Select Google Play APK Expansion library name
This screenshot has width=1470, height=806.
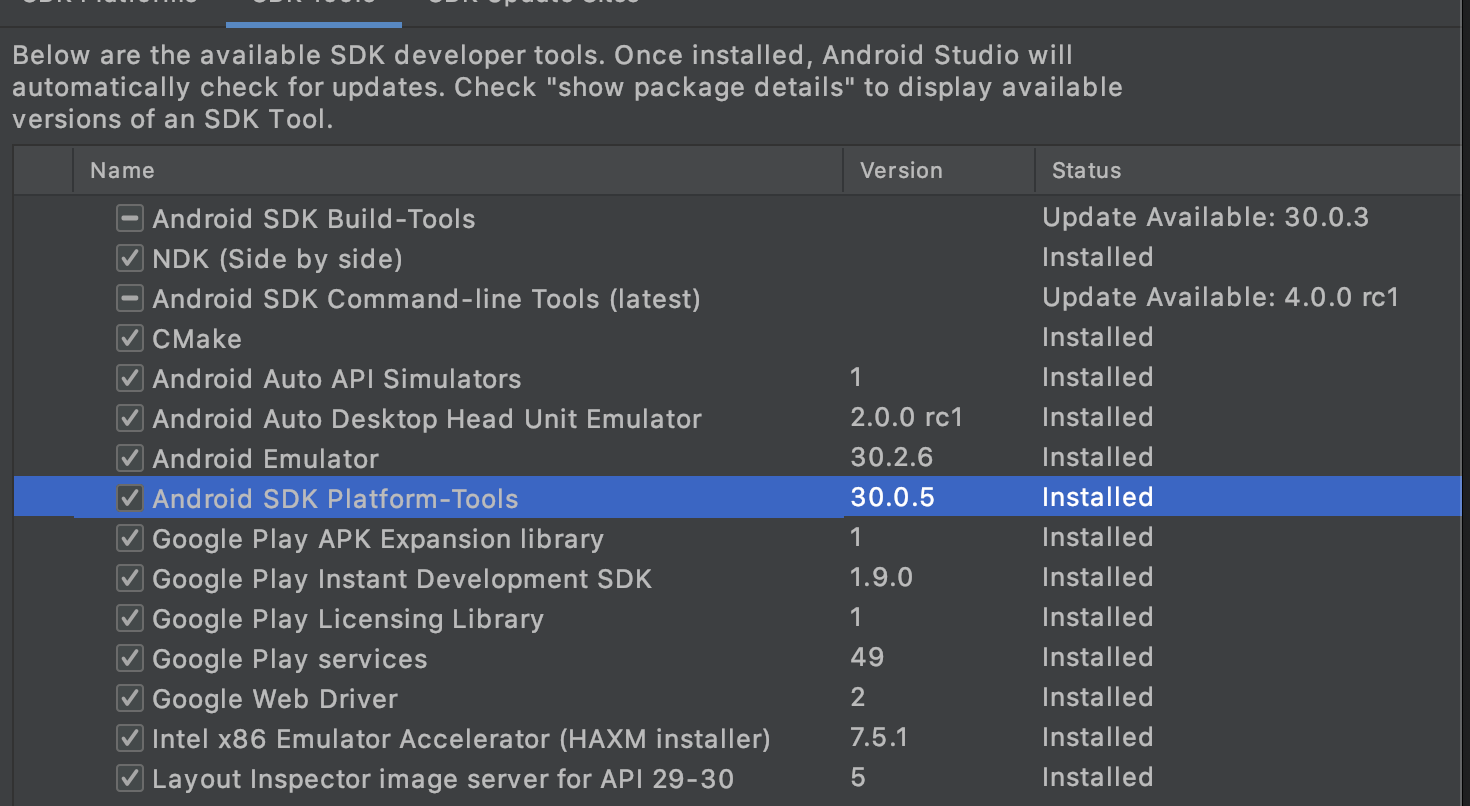coord(378,539)
